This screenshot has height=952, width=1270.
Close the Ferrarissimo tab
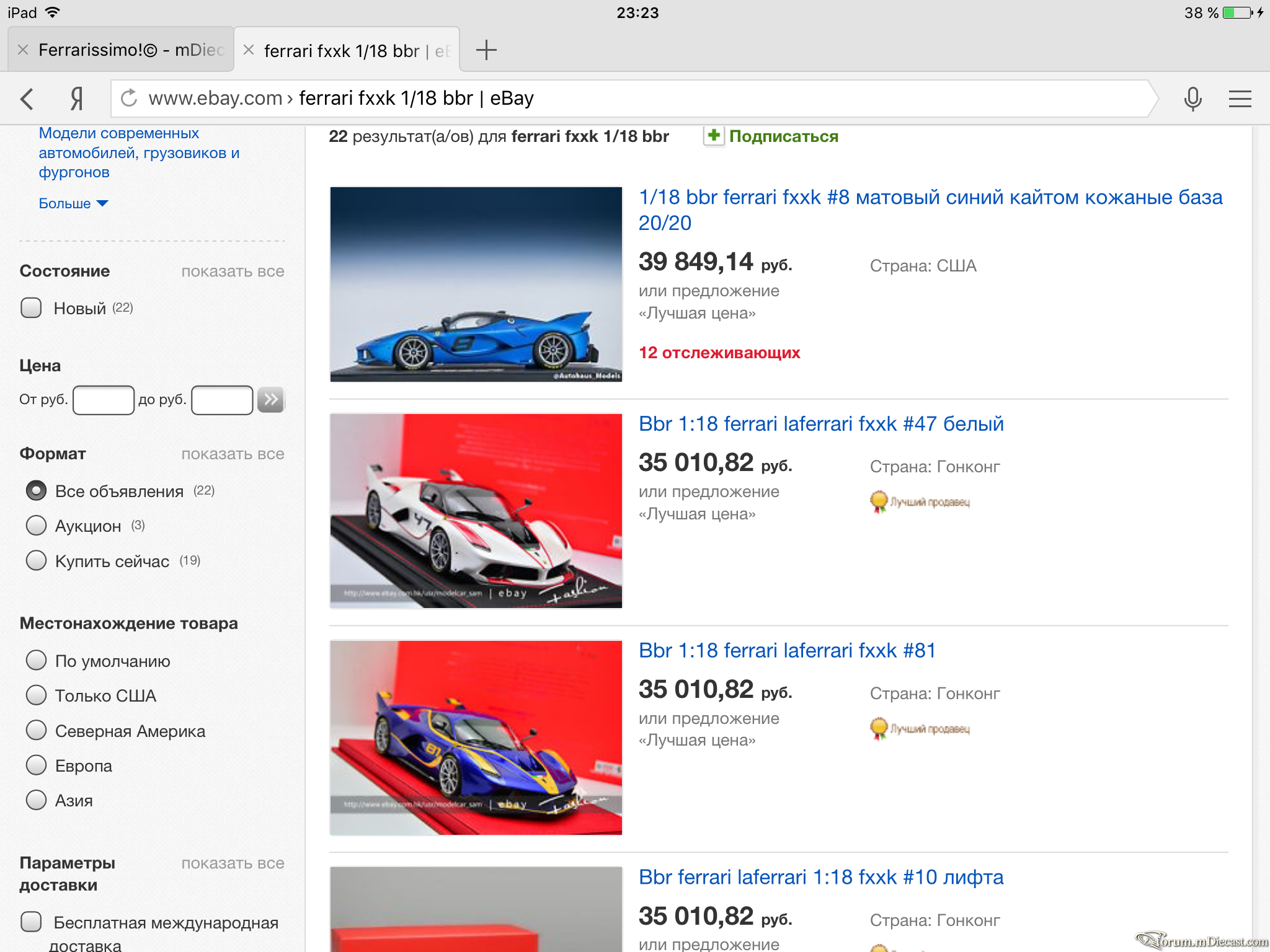[x=23, y=50]
